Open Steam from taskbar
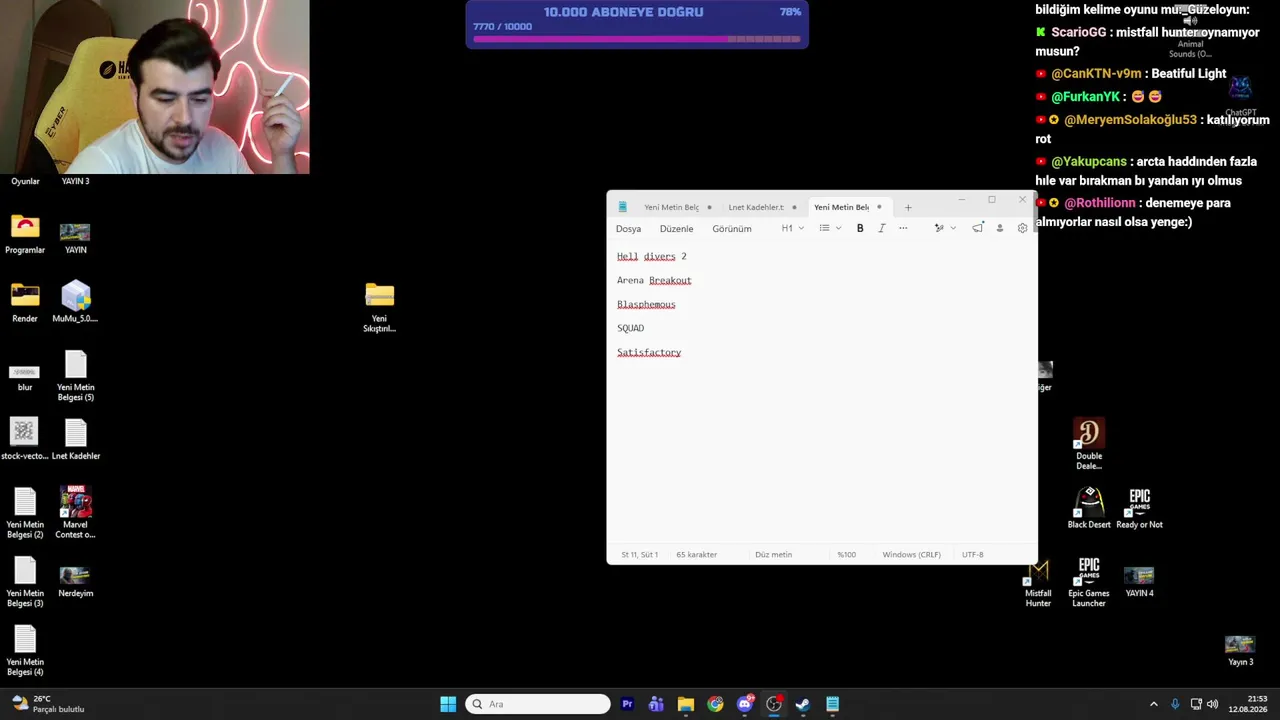 [x=803, y=704]
